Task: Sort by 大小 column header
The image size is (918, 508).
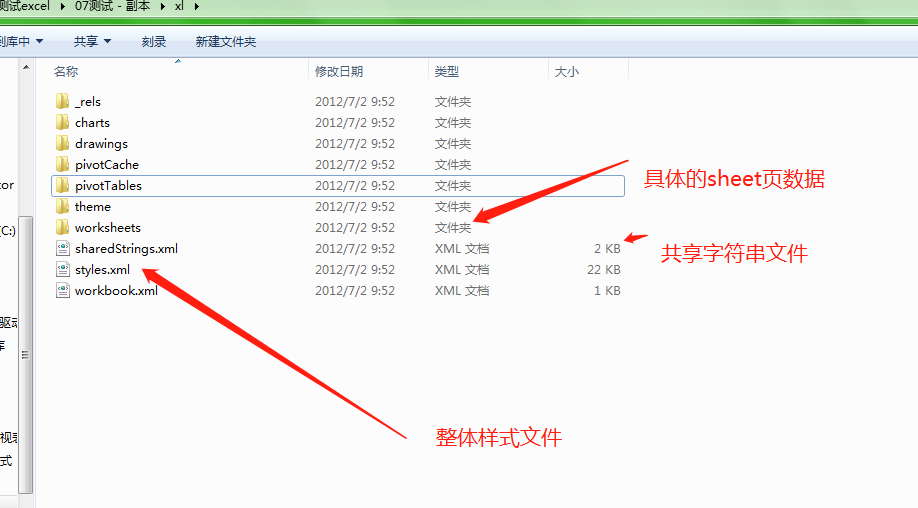Action: pyautogui.click(x=567, y=71)
